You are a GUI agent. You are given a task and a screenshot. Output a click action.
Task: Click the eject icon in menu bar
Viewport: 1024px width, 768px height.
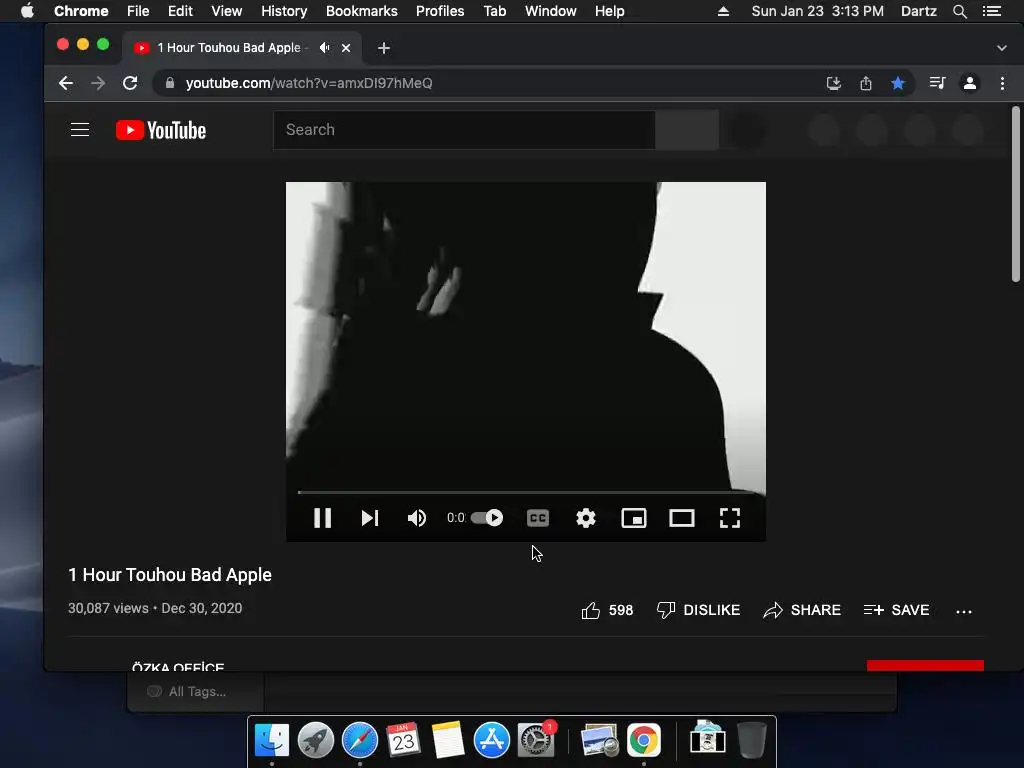point(723,11)
